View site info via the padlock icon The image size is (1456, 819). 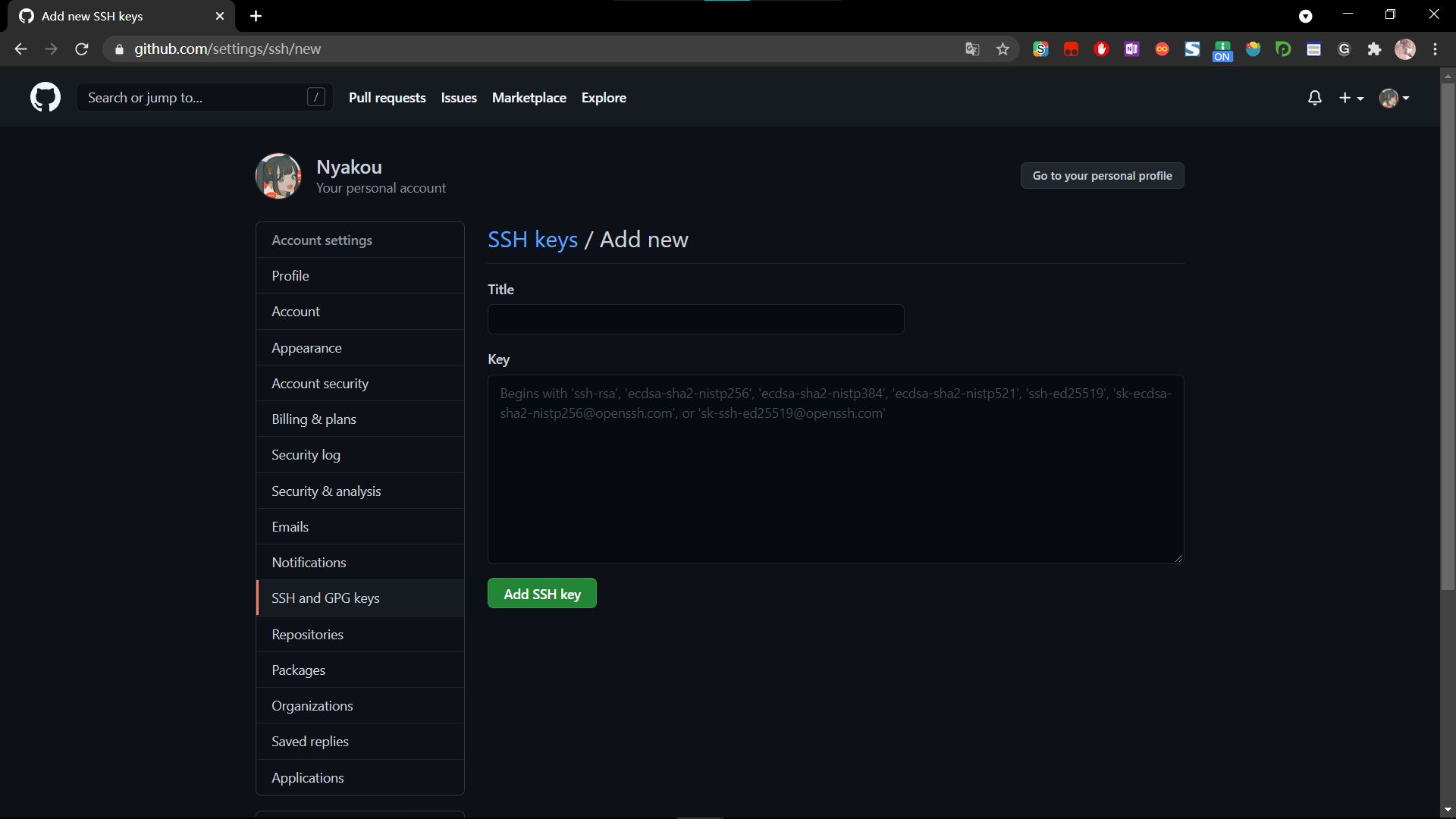click(119, 49)
